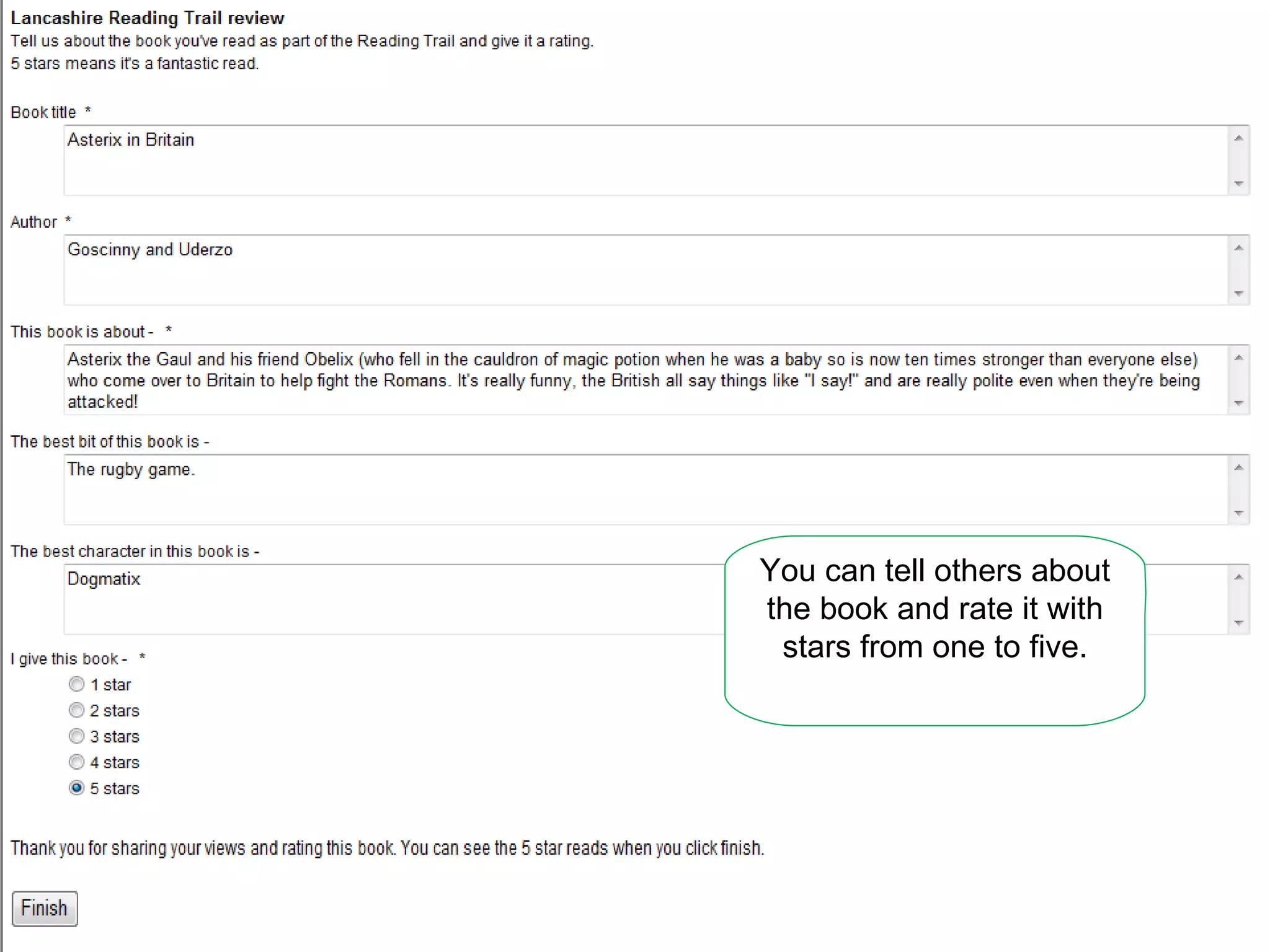The height and width of the screenshot is (952, 1270).
Task: Pick the 4 stars rating
Action: (76, 762)
